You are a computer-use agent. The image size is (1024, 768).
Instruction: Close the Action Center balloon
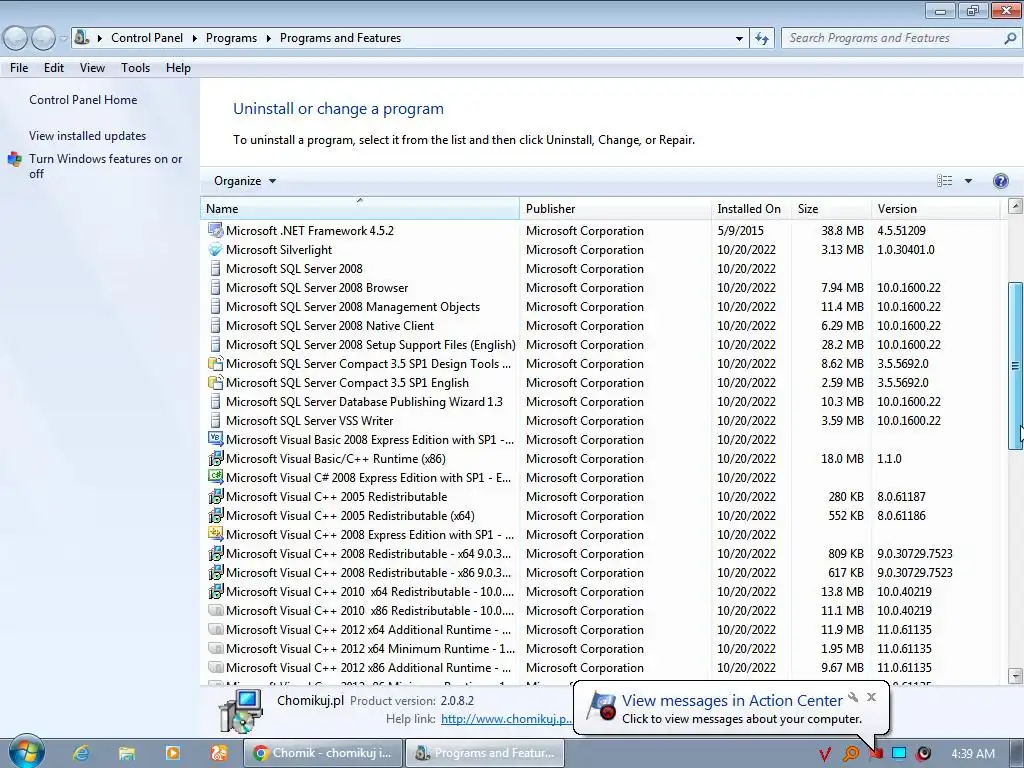click(x=871, y=697)
